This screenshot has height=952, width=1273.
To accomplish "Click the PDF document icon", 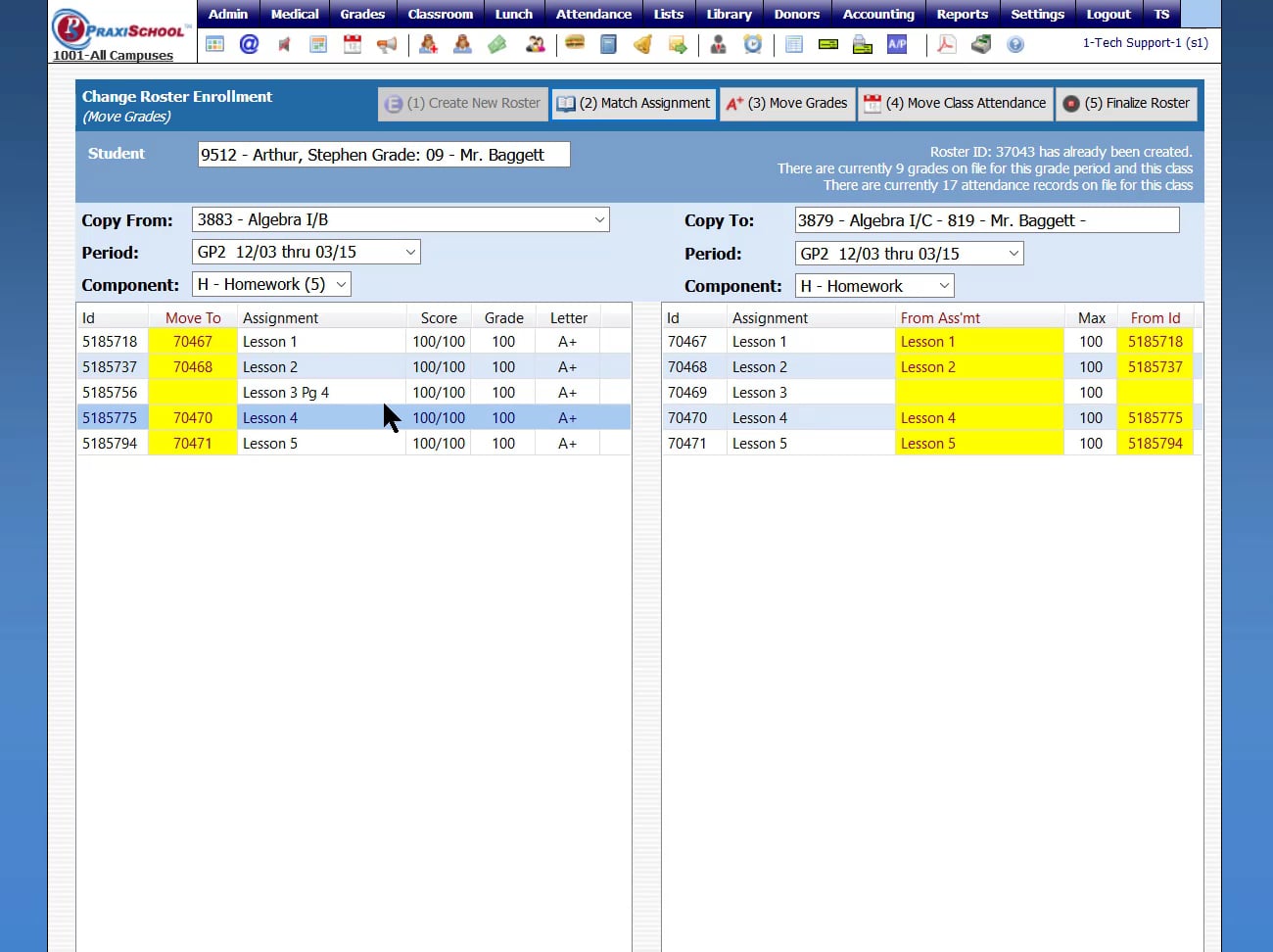I will pos(946,44).
